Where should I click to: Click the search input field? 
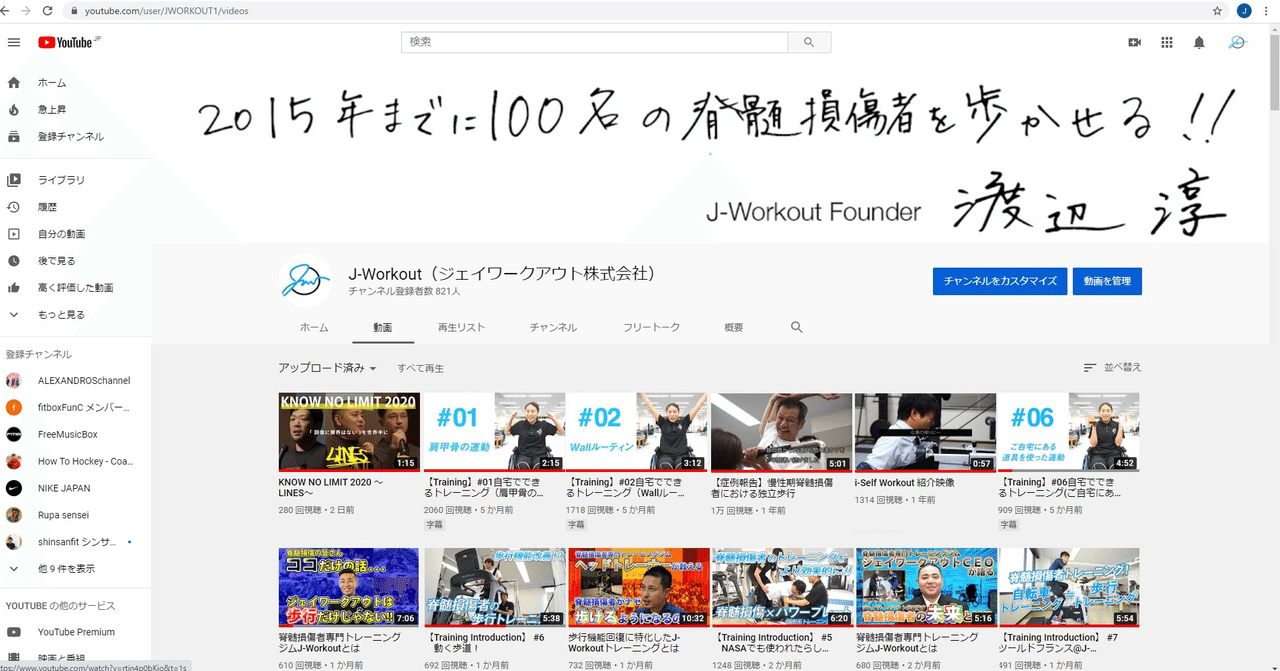595,43
